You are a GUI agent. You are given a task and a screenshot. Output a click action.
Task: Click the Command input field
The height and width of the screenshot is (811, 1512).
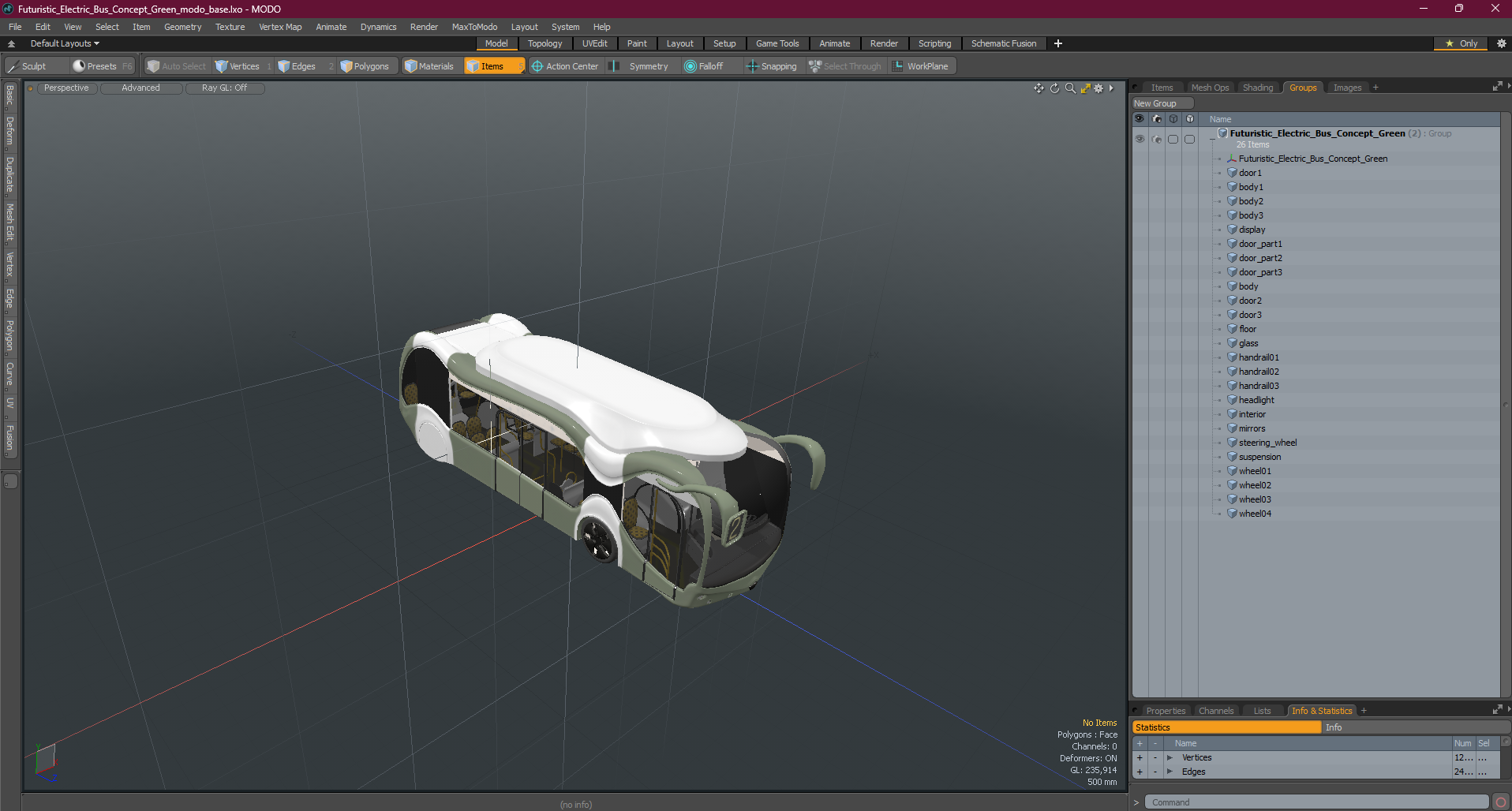coord(1316,802)
